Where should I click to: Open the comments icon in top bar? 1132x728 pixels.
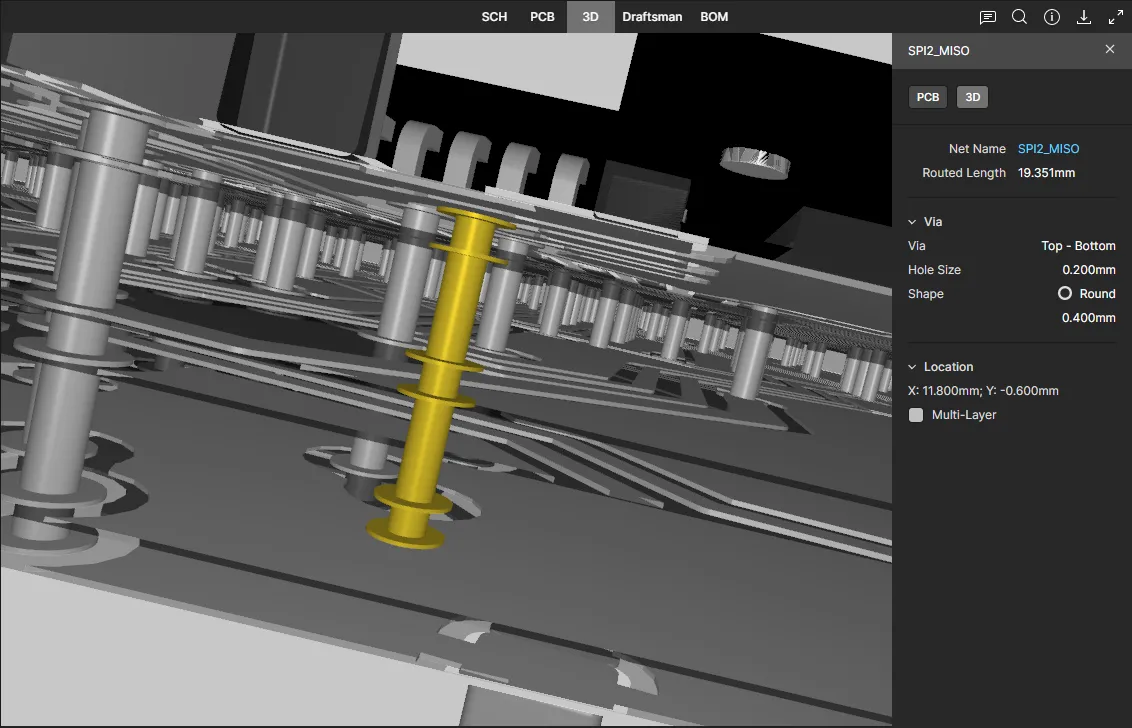(x=987, y=17)
